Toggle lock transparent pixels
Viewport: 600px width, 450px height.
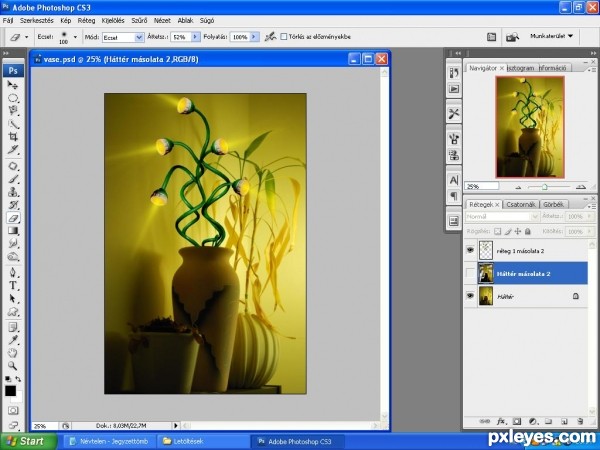coord(497,231)
